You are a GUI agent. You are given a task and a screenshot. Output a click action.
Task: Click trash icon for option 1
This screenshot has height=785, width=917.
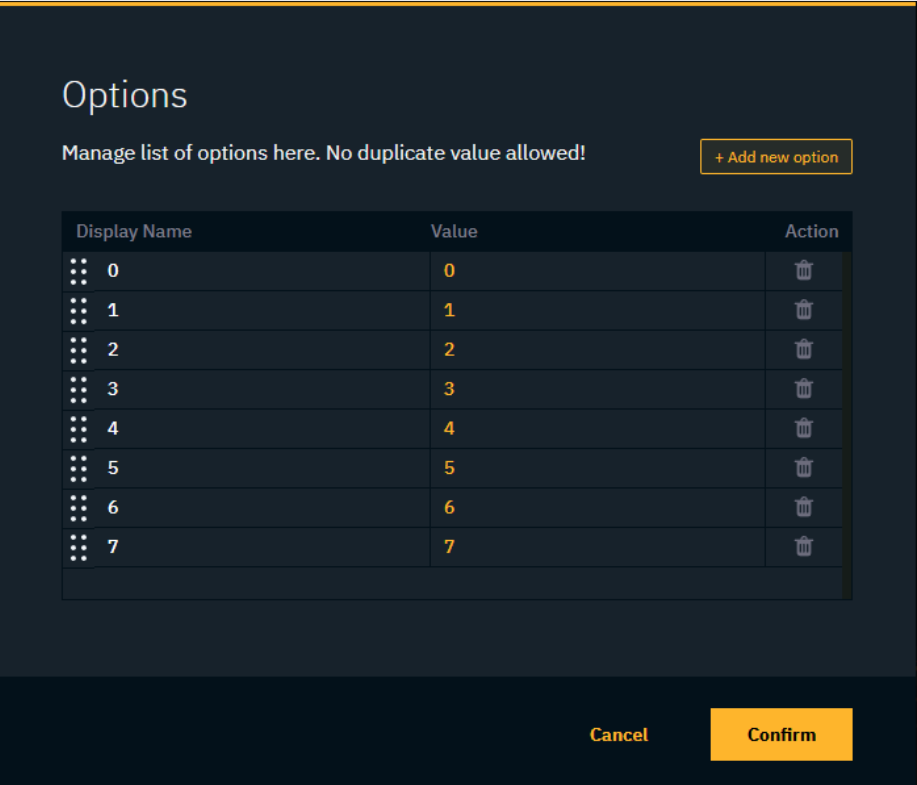[803, 310]
